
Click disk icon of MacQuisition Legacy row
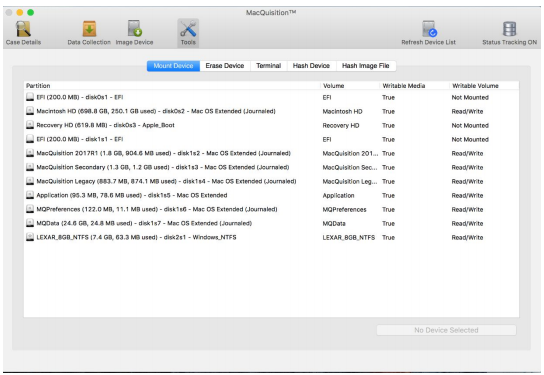coord(30,181)
